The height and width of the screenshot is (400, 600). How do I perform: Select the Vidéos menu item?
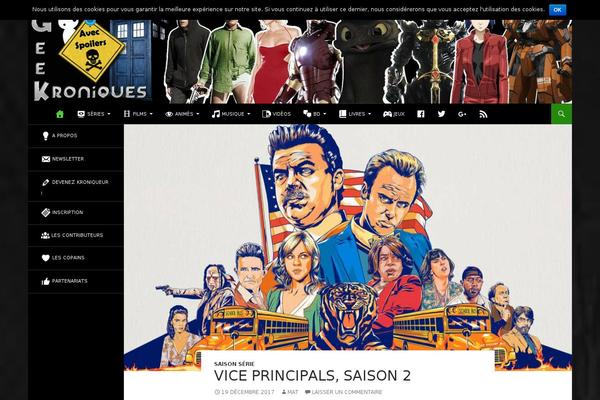tap(276, 114)
